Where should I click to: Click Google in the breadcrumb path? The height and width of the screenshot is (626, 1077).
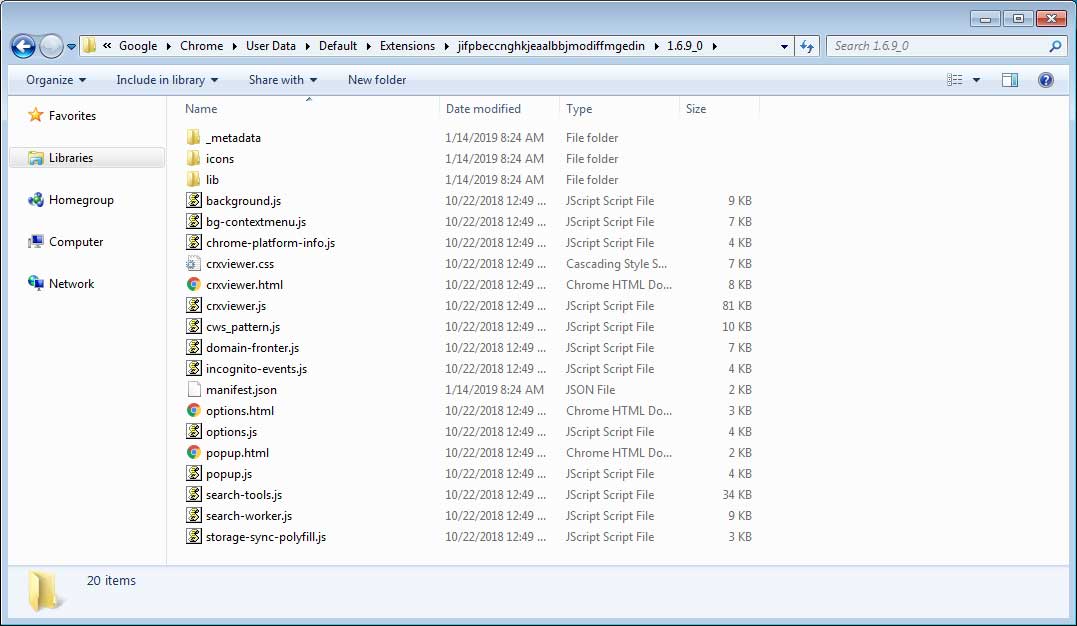point(138,46)
